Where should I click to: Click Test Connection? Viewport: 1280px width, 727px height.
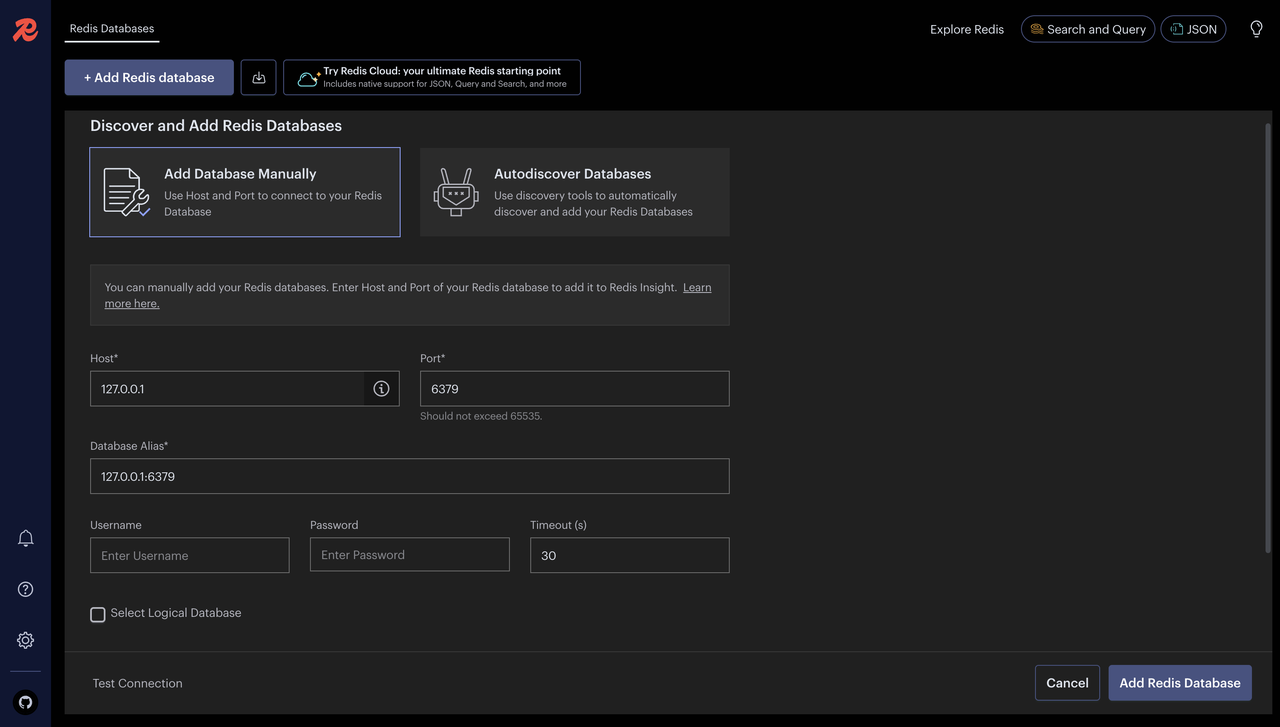point(137,683)
